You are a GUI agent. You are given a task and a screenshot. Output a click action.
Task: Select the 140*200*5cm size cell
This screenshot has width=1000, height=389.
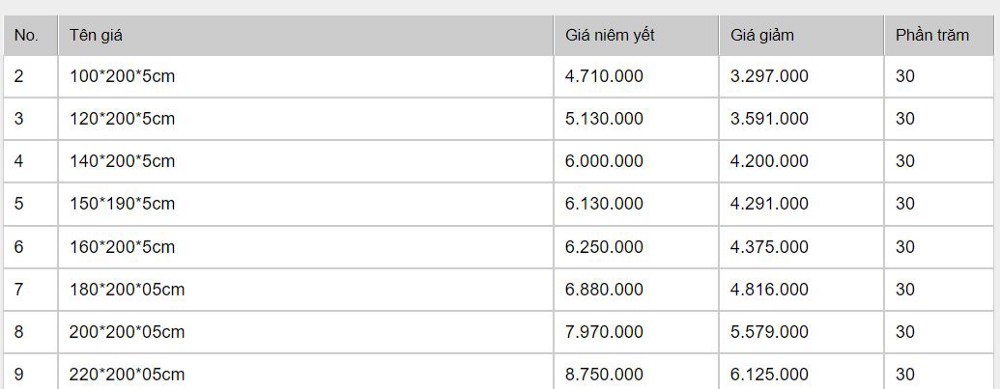[x=305, y=161]
